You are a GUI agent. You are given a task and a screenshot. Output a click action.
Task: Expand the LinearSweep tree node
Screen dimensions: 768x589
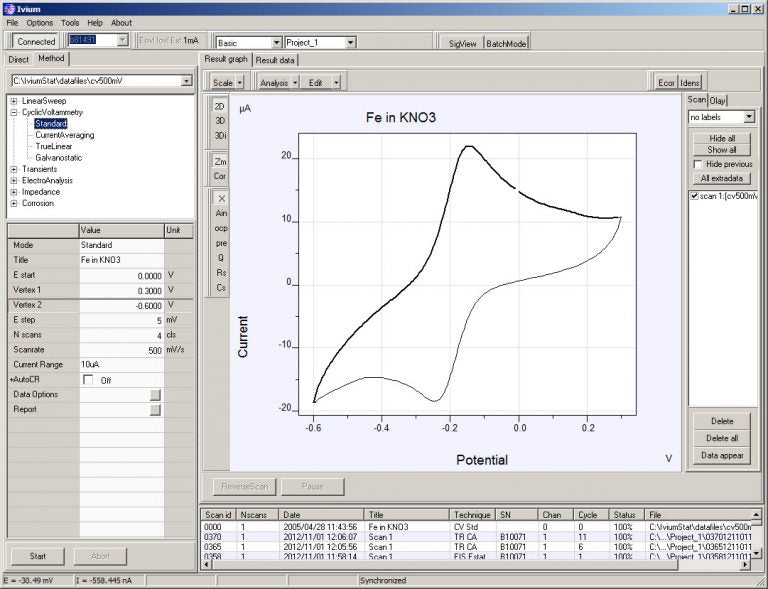(13, 101)
